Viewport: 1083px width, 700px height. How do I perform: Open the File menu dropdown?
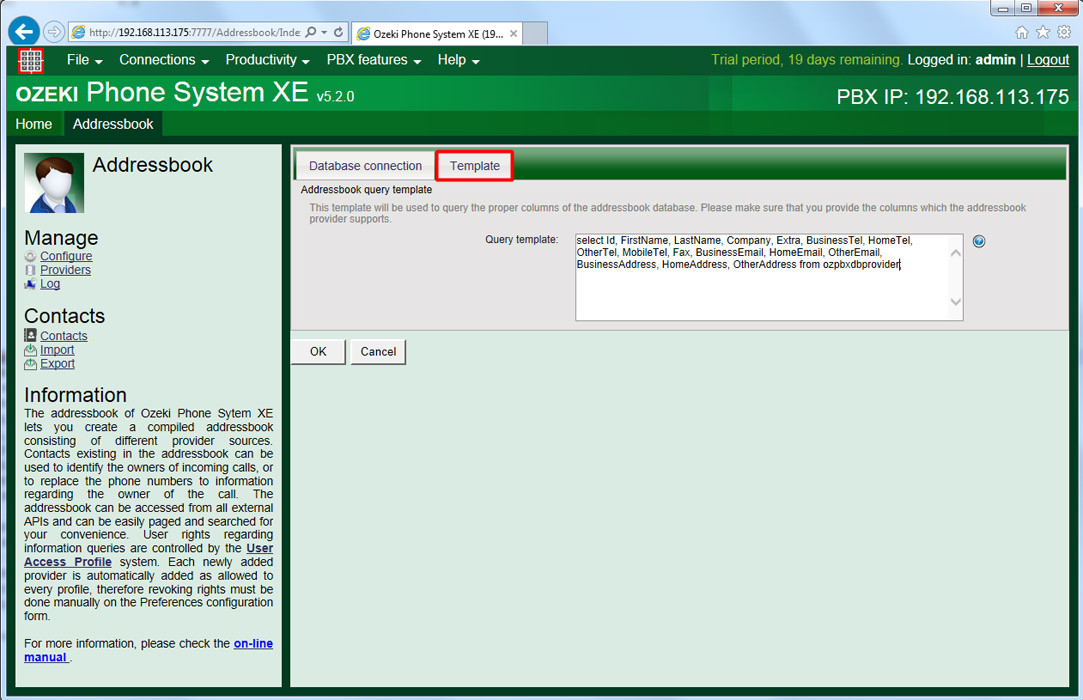click(x=85, y=60)
